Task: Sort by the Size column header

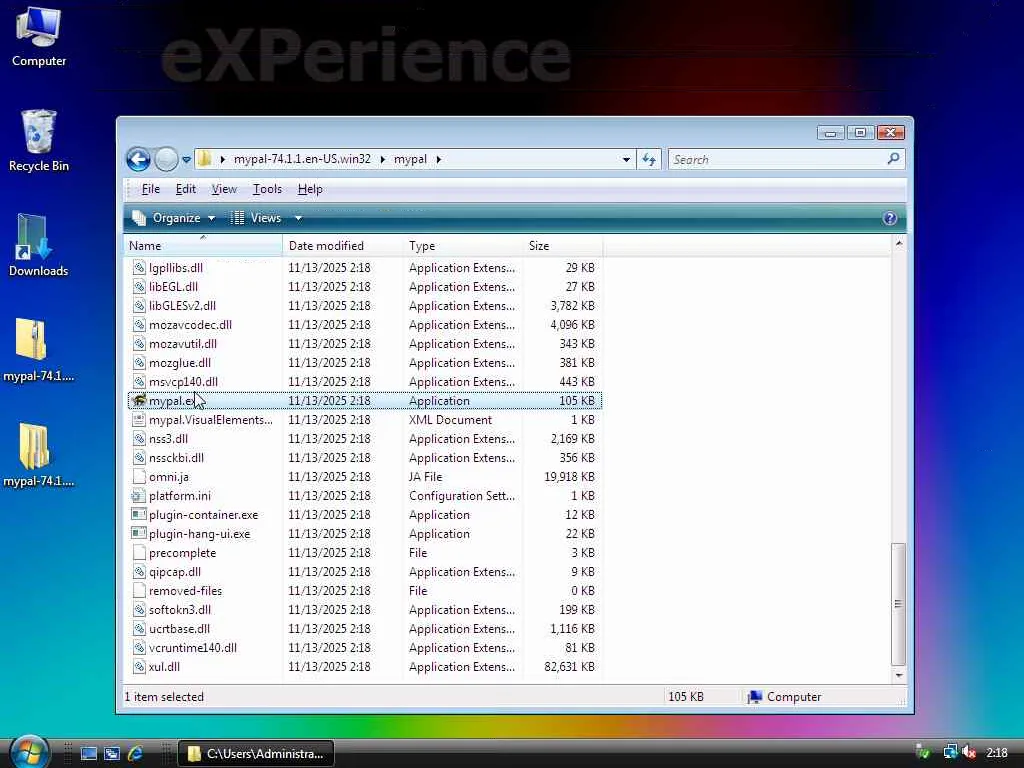Action: click(x=562, y=246)
